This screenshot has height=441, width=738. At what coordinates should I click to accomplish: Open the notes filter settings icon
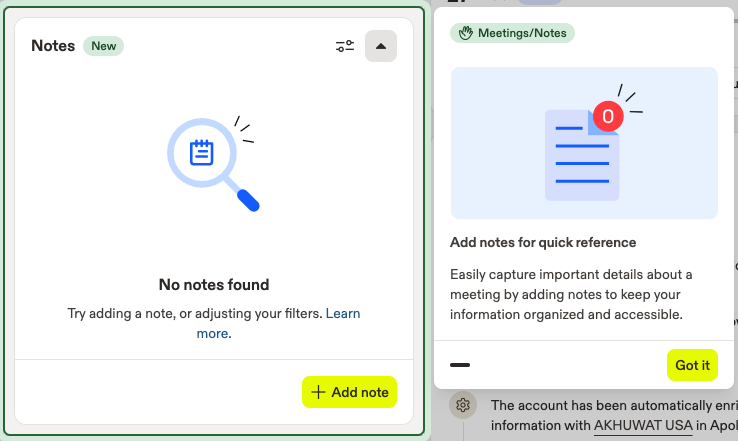coord(345,46)
